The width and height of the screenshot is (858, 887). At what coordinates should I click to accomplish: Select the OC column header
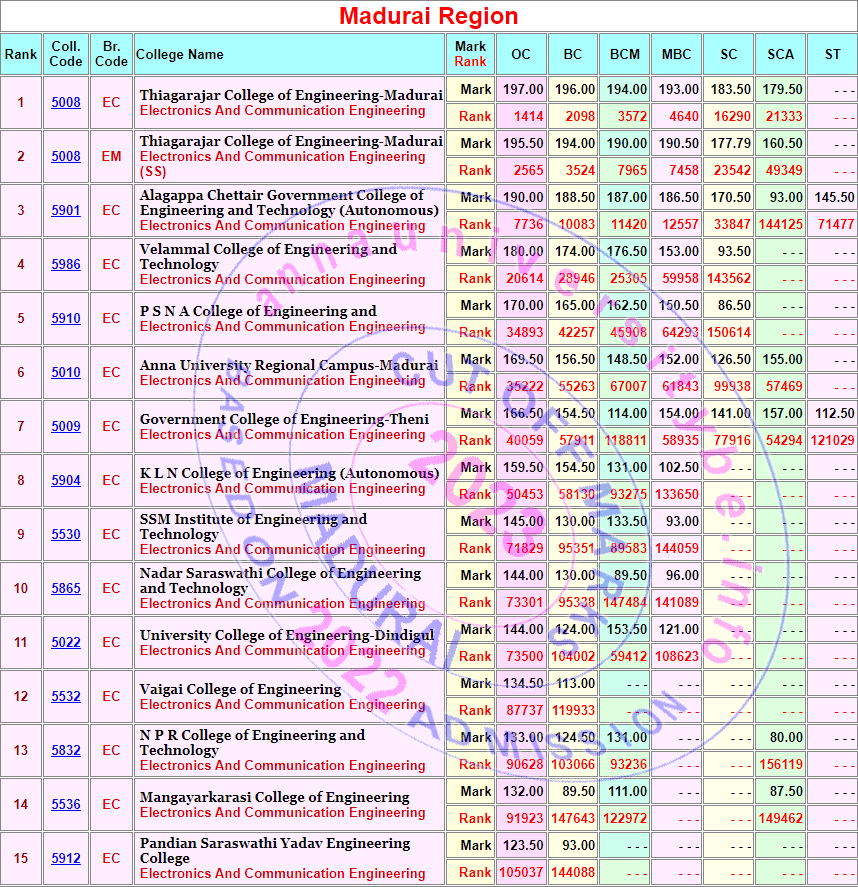click(521, 54)
